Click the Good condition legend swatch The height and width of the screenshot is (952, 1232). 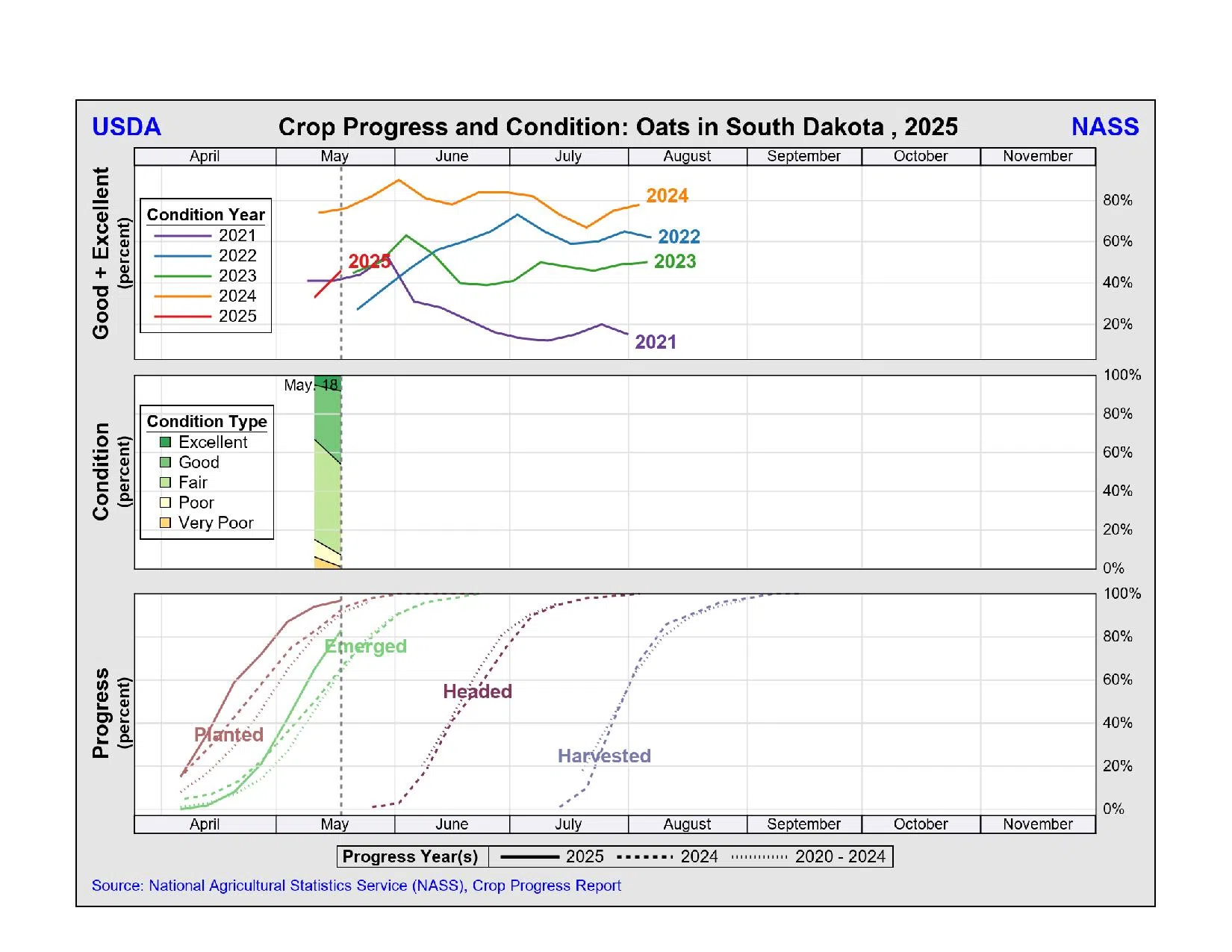[165, 462]
